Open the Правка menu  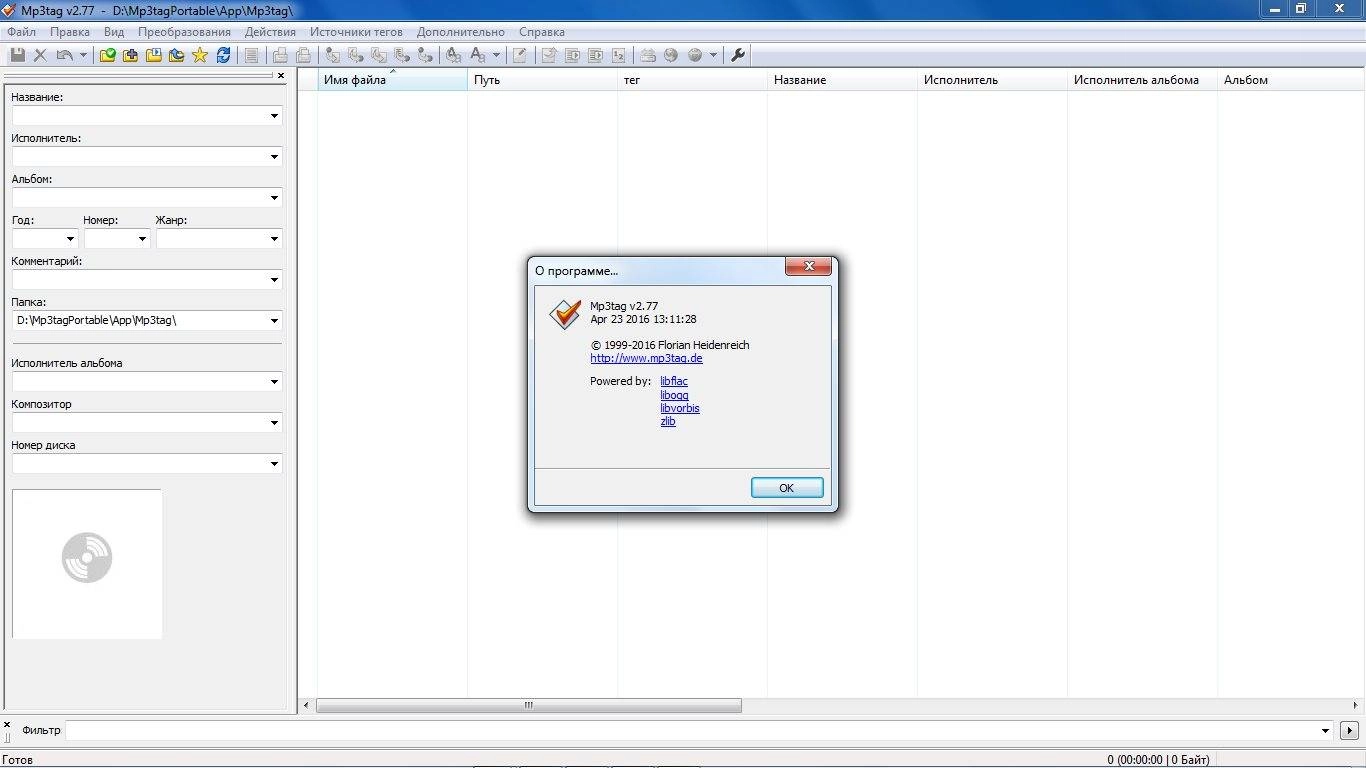(x=70, y=32)
